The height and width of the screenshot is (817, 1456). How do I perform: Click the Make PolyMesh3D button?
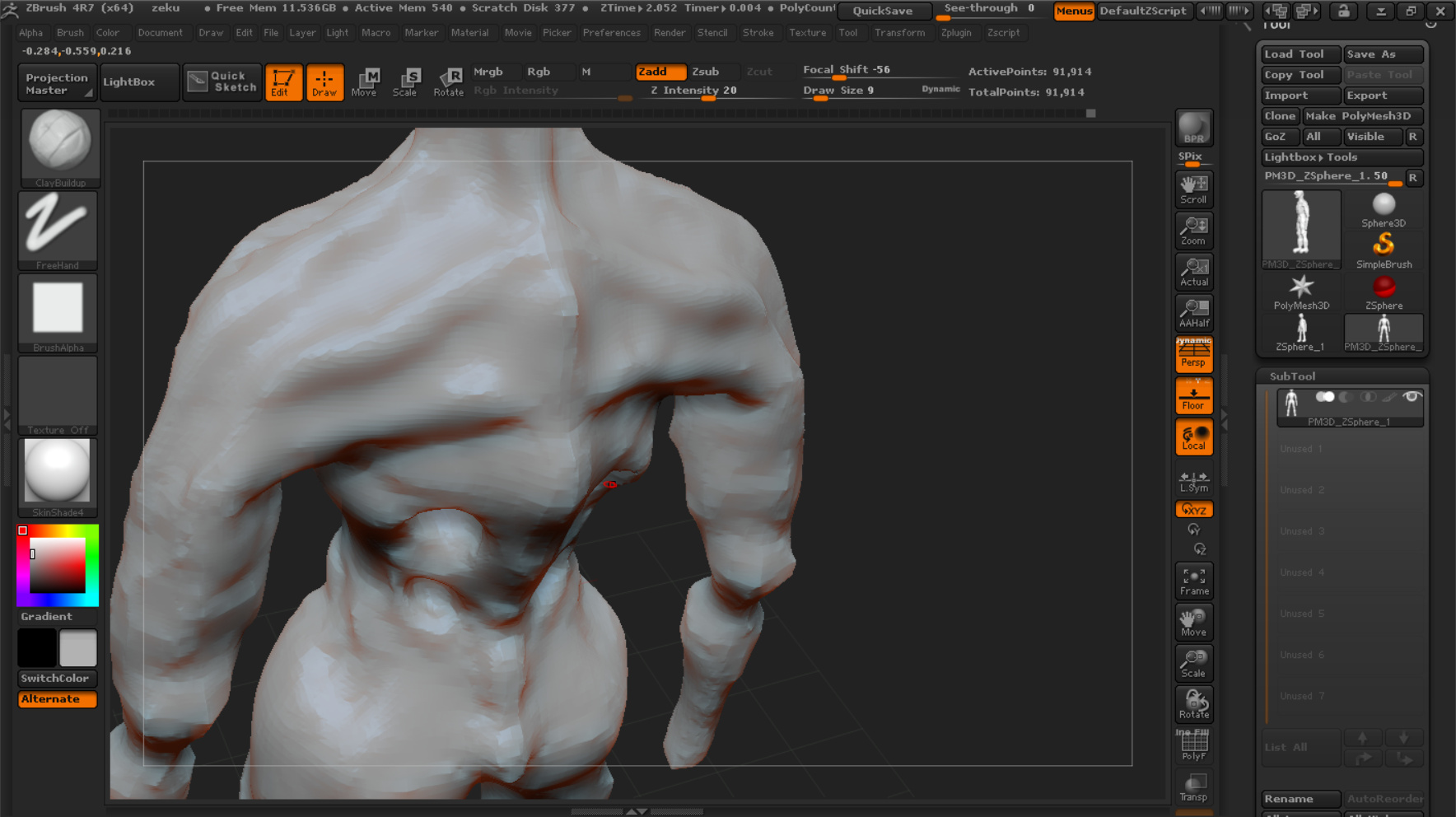point(1363,116)
